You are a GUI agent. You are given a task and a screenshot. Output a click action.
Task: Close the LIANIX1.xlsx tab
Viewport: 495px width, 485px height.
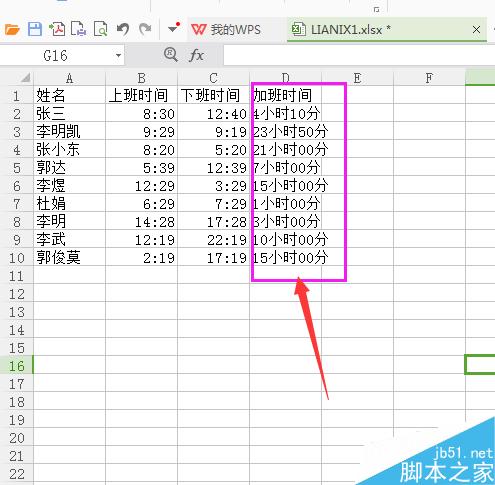point(477,30)
